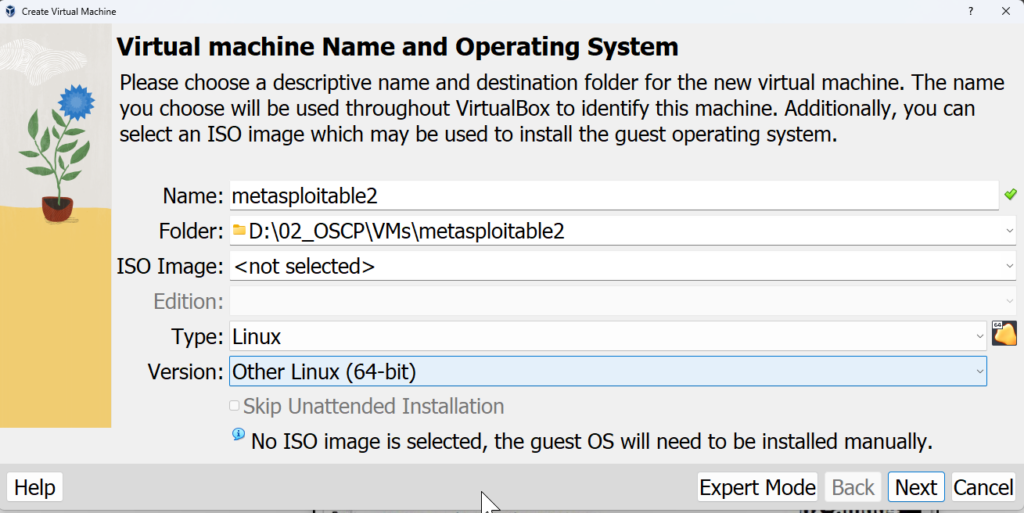Click the info icon beside the No ISO message
The height and width of the screenshot is (513, 1024).
(x=238, y=435)
